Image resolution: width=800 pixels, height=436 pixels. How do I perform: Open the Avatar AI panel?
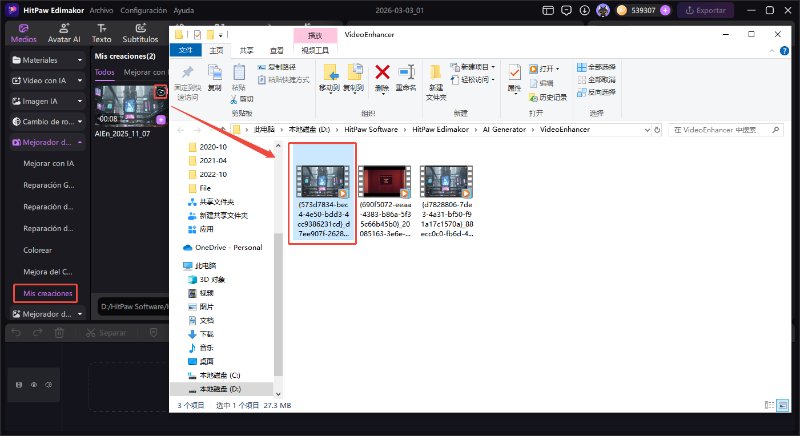(64, 33)
